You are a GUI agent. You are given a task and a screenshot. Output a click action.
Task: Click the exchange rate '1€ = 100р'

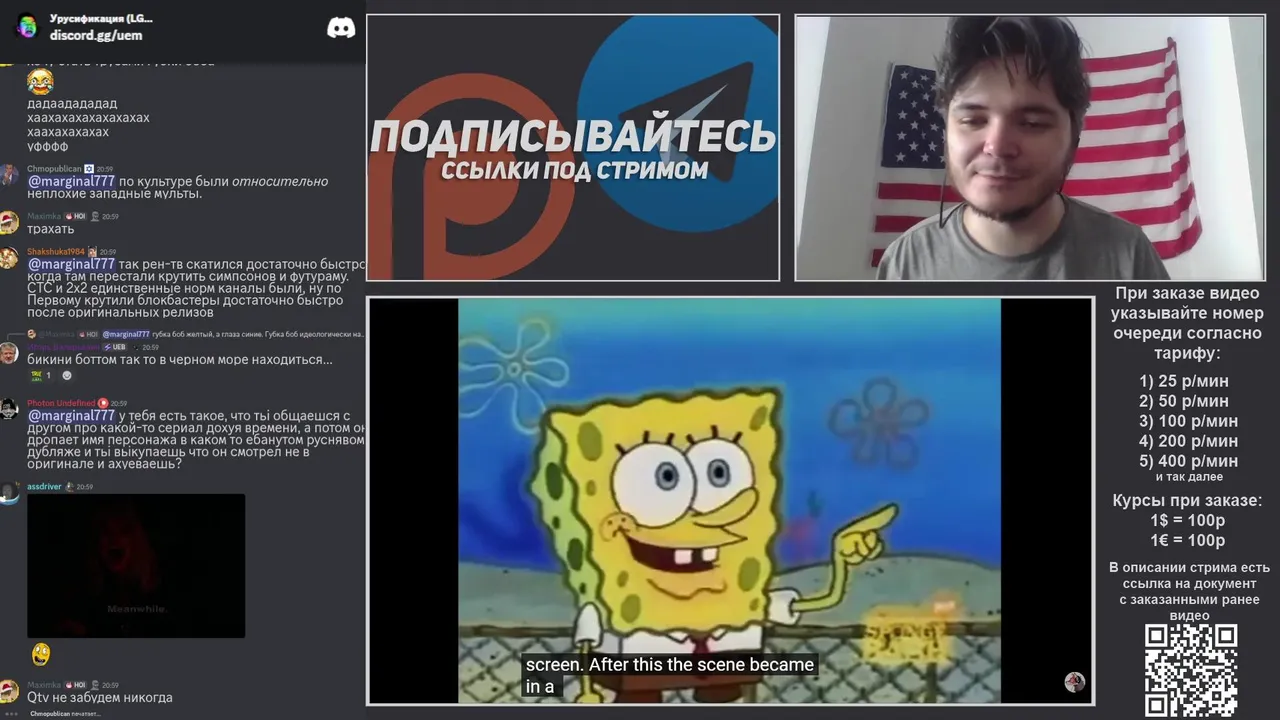click(1187, 541)
